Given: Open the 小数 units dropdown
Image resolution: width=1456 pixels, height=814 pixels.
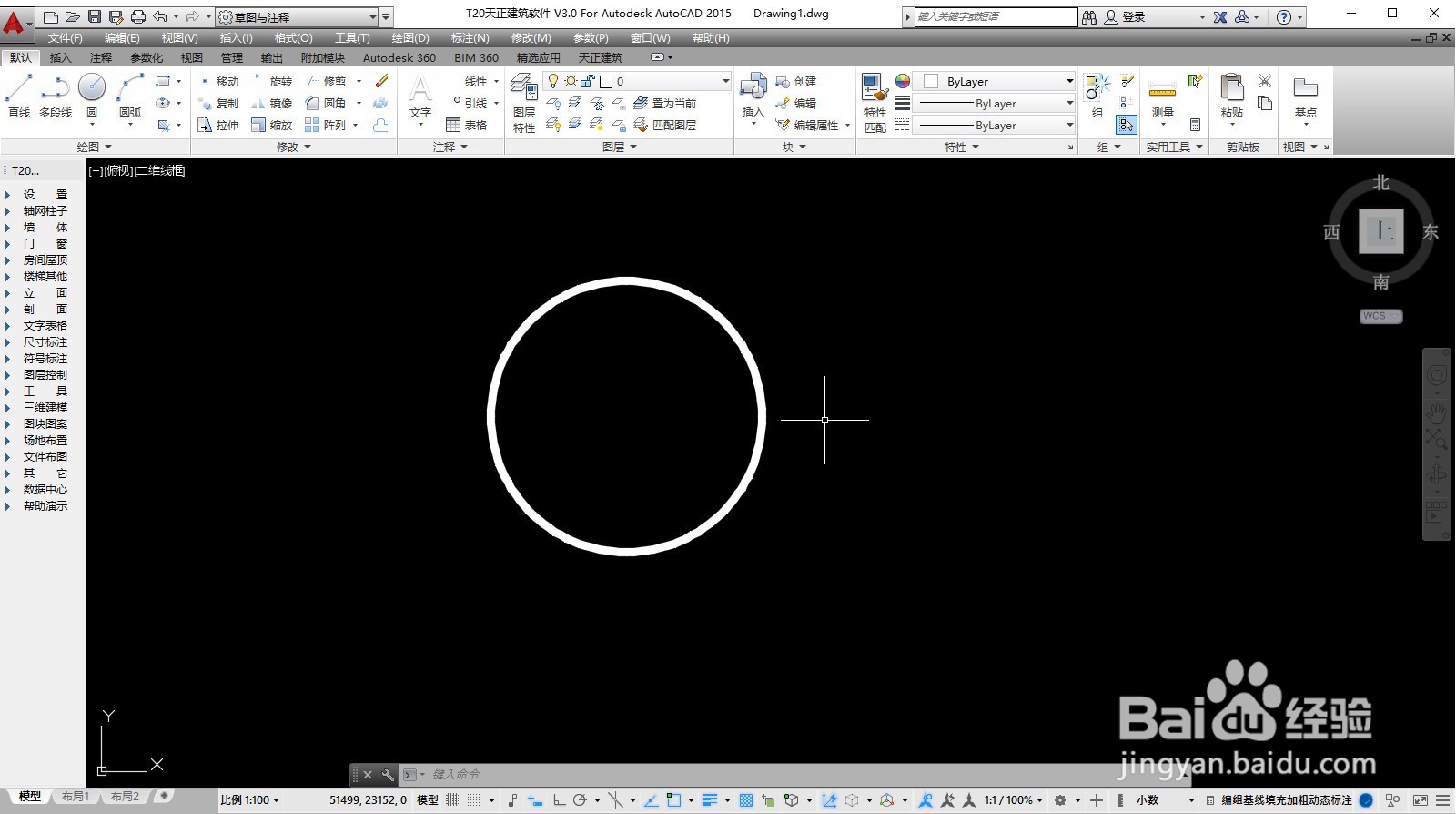Looking at the screenshot, I should [1165, 799].
